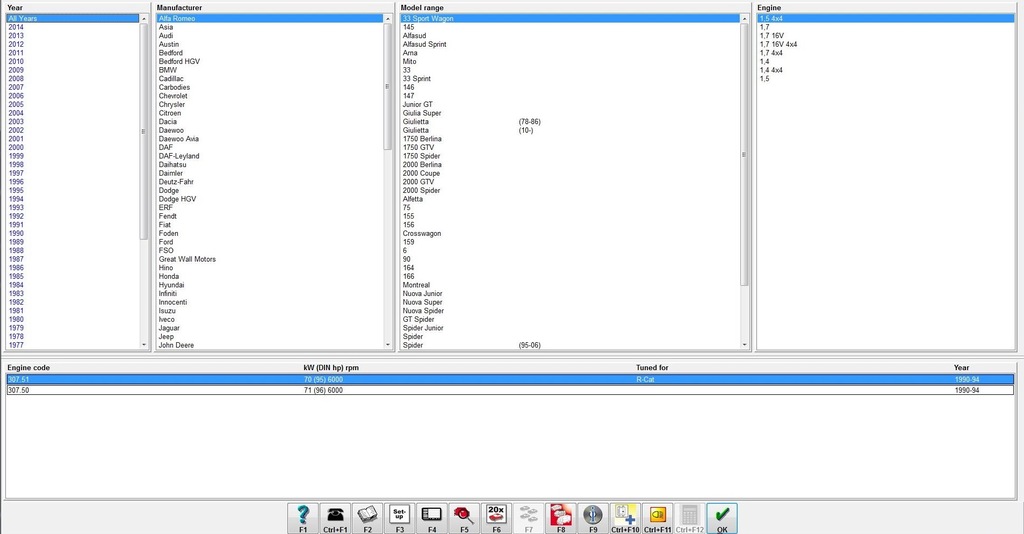This screenshot has height=534, width=1024.
Task: Select Alfasud Sprint model
Action: [424, 44]
